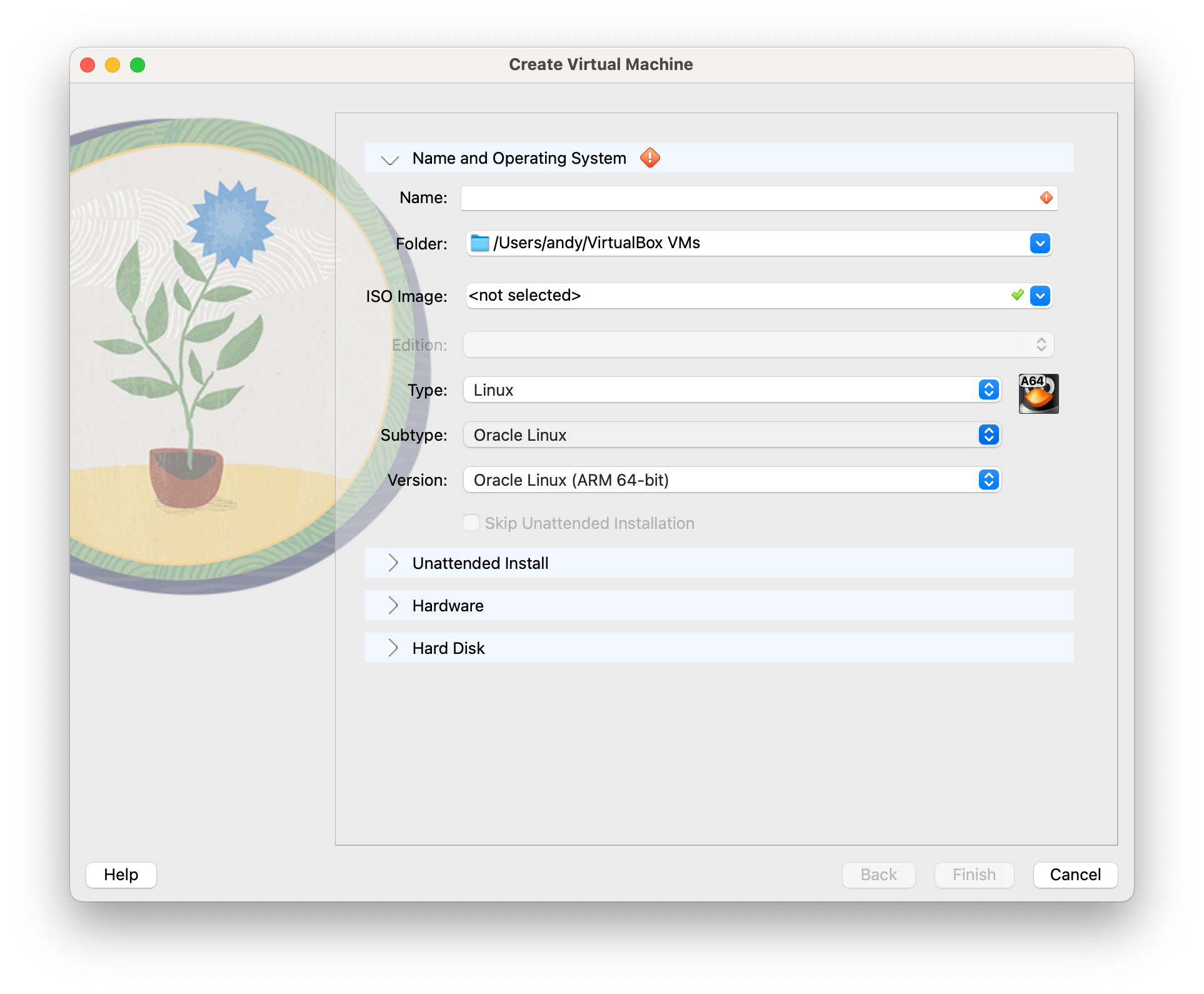
Task: Collapse the Name and Operating System section
Action: point(390,159)
